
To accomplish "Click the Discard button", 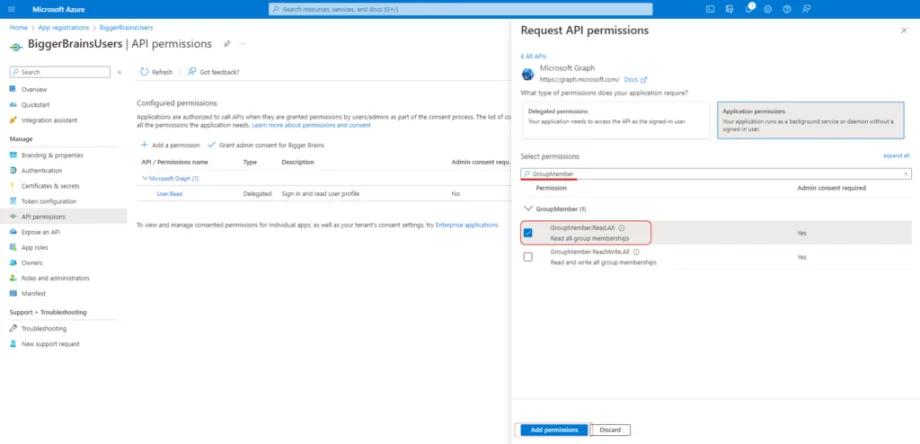I will [x=610, y=430].
